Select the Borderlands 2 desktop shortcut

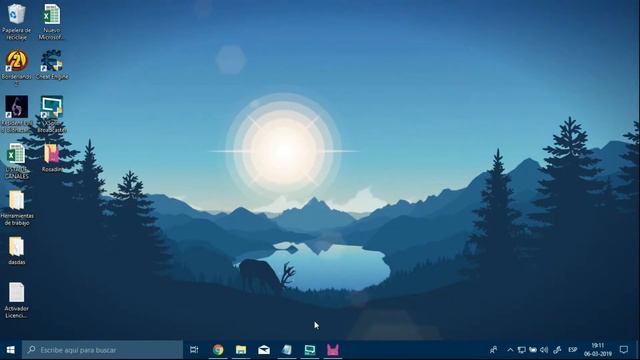[x=16, y=68]
